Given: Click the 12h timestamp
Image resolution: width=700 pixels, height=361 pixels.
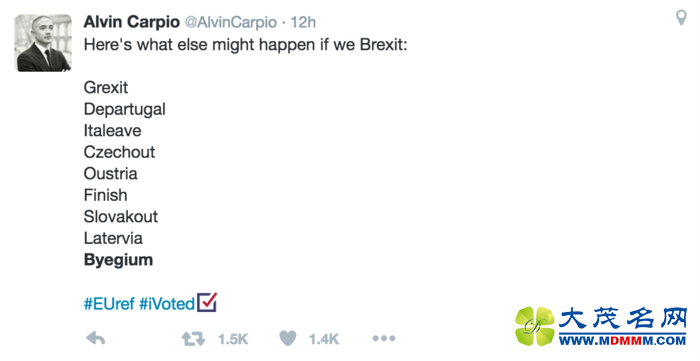Looking at the screenshot, I should (x=303, y=22).
